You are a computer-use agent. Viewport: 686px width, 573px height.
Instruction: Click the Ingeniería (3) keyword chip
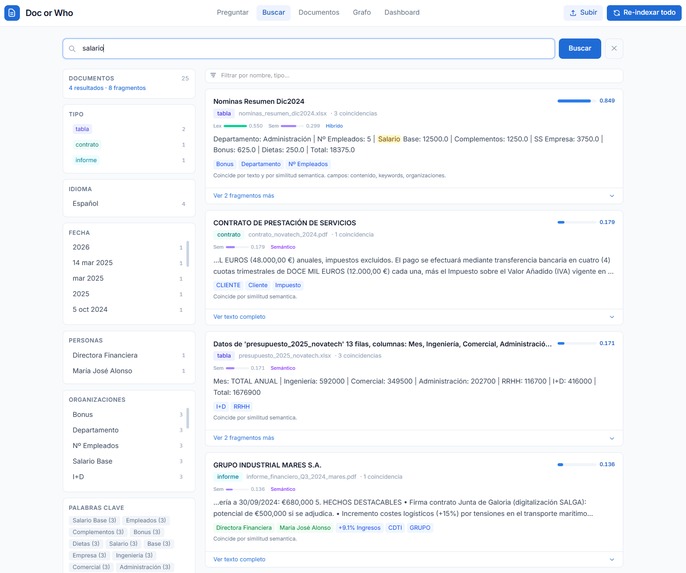pos(134,556)
